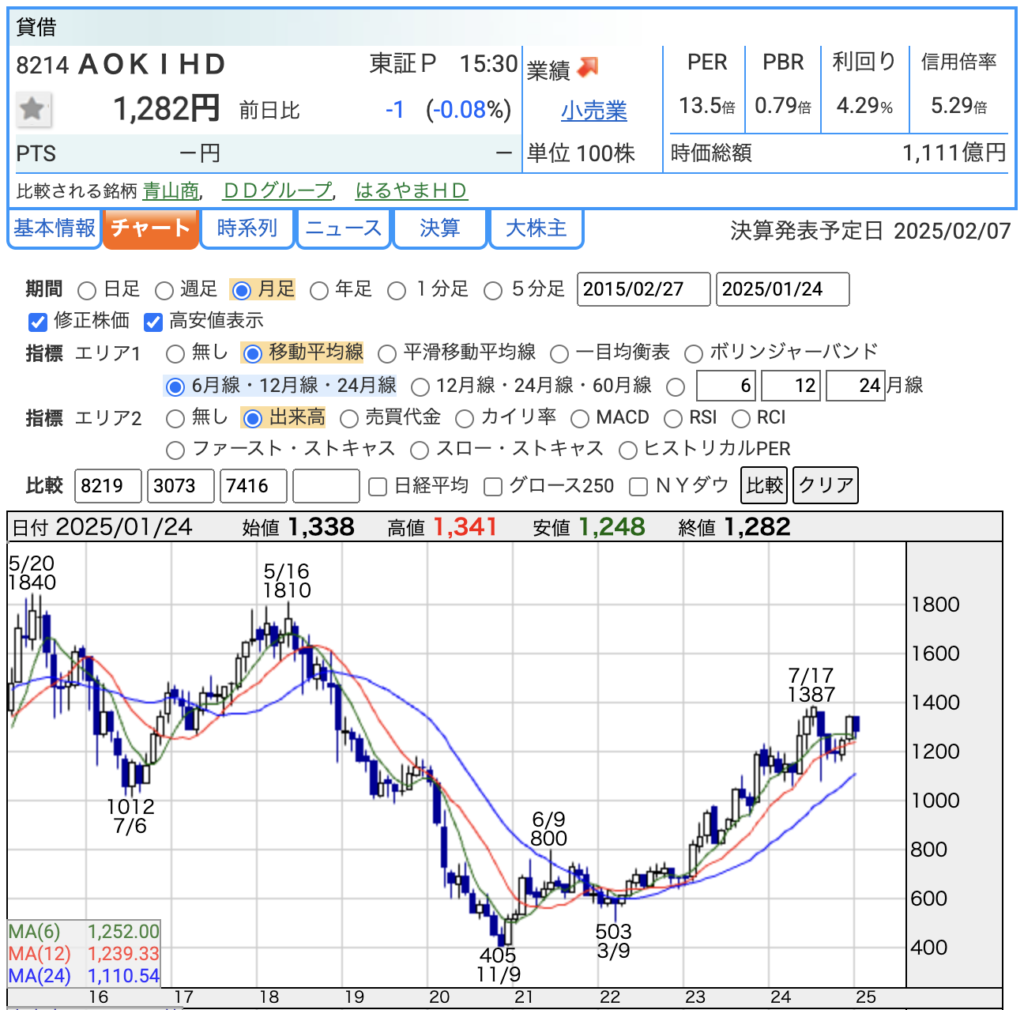
Task: Uncheck the 修正株価 checkbox
Action: coord(38,322)
